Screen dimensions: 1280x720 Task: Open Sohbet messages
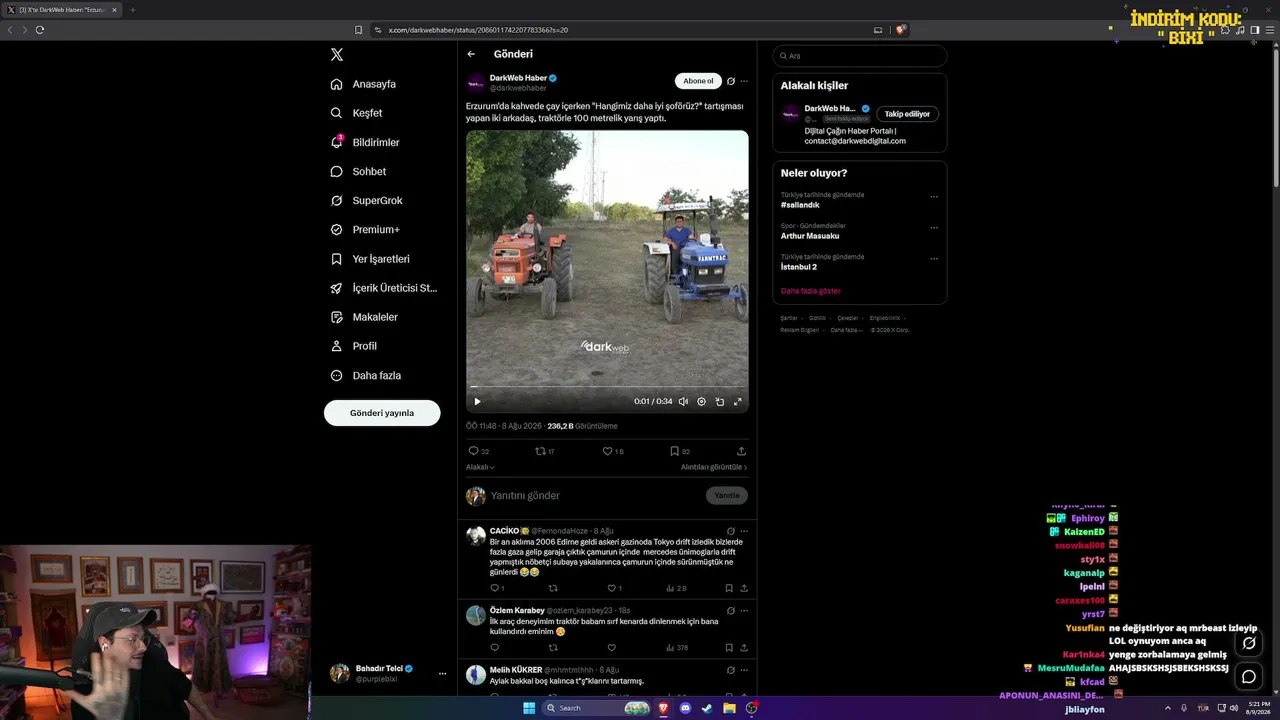(359, 171)
